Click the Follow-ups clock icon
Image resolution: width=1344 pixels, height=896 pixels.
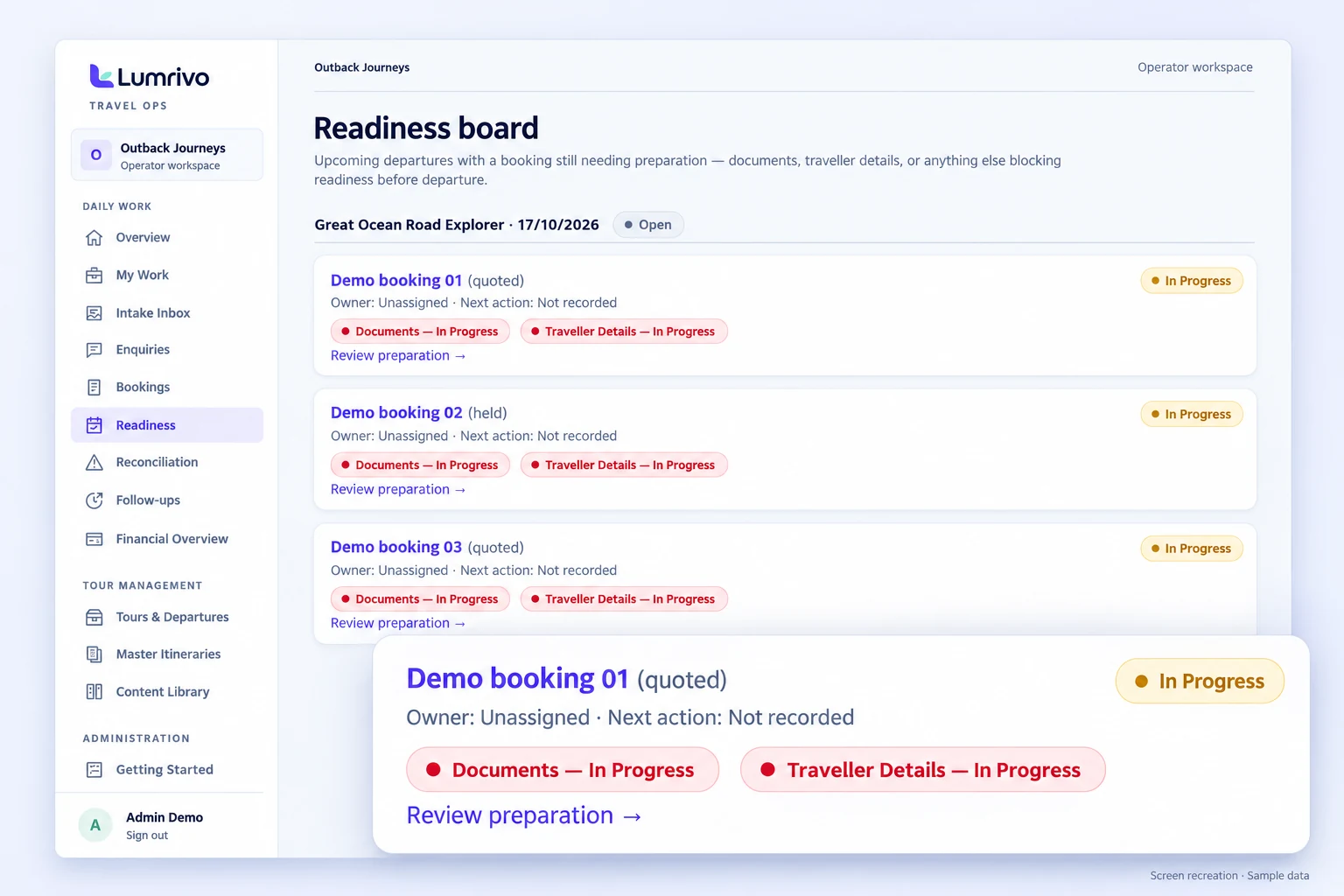tap(94, 500)
